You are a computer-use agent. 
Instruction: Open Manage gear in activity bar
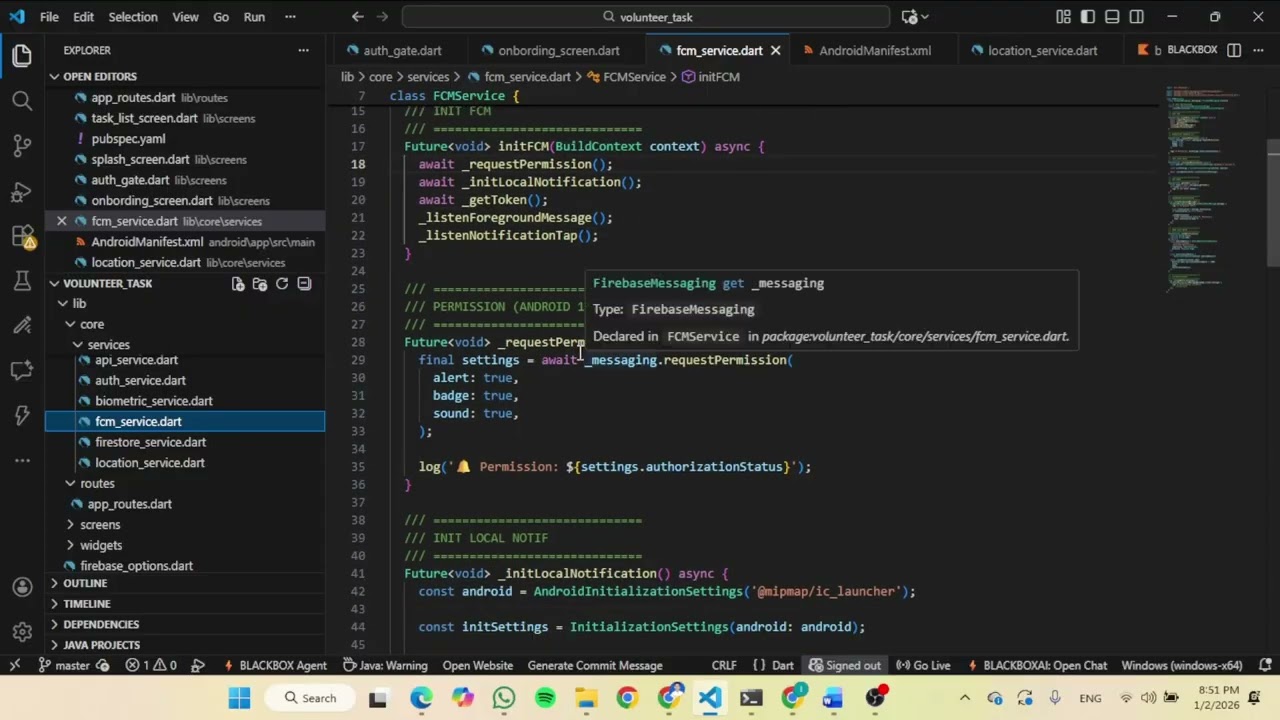pos(22,632)
